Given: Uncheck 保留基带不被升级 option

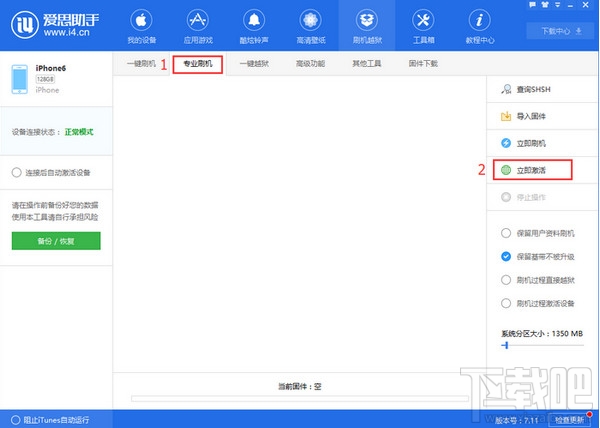Looking at the screenshot, I should pos(506,256).
